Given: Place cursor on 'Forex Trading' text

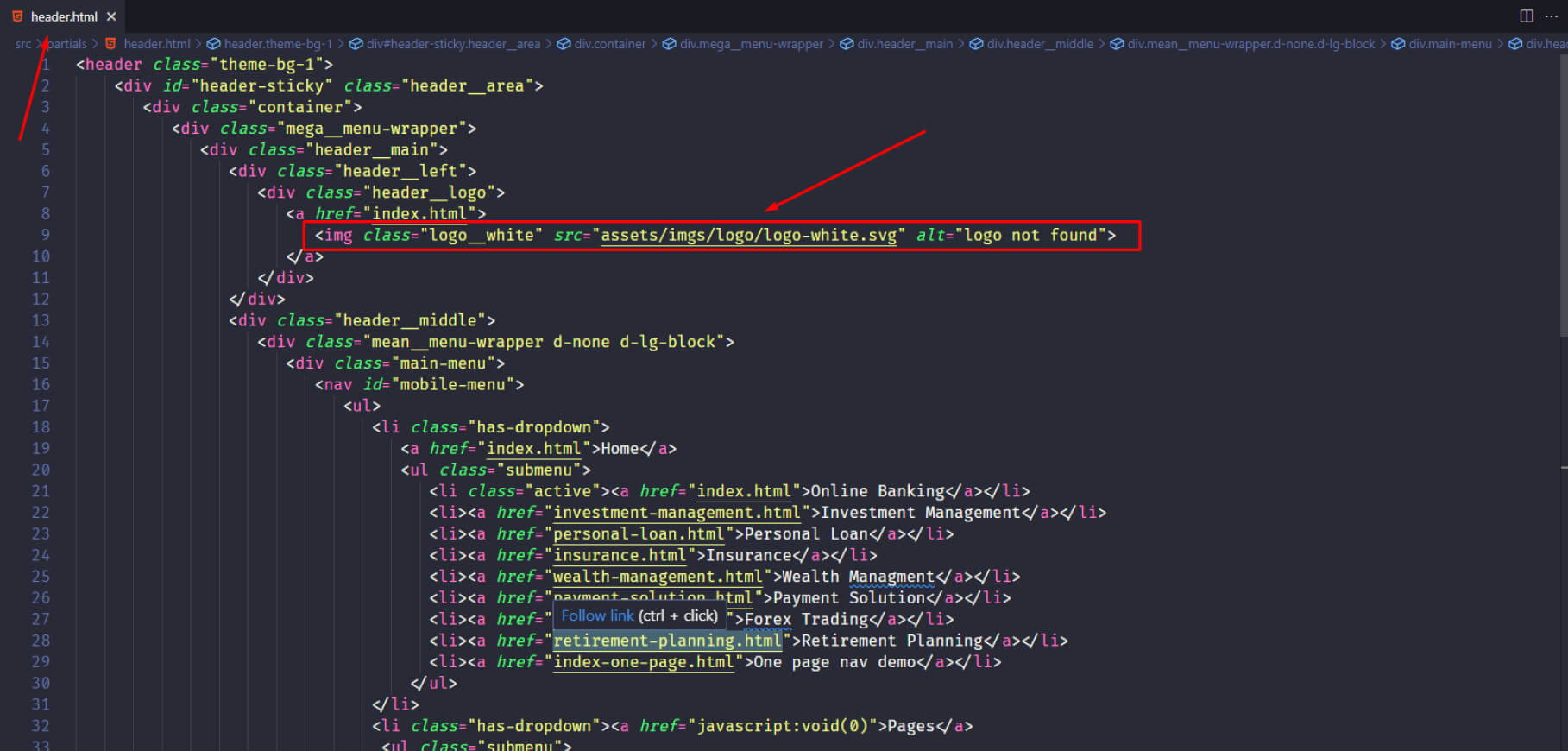Looking at the screenshot, I should (x=806, y=619).
